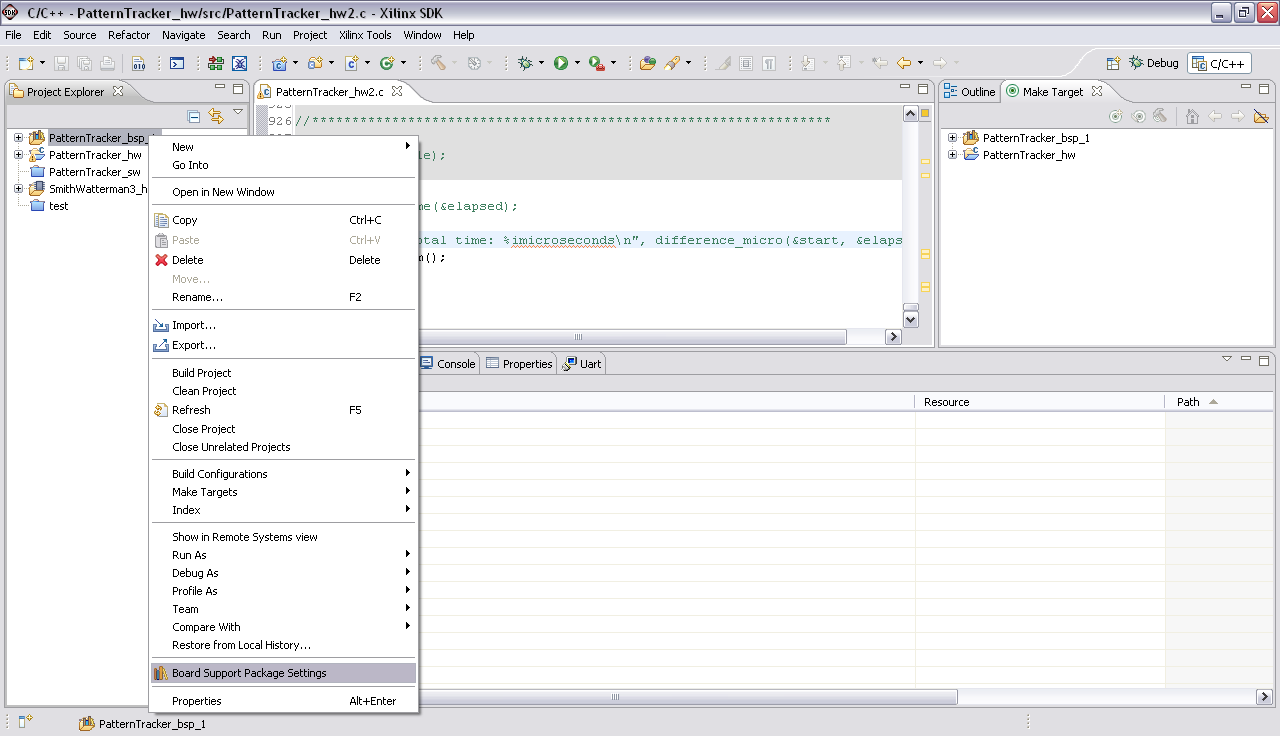Viewport: 1280px width, 736px height.
Task: Select PatternTracker_sw in Project Explorer
Action: [x=94, y=172]
